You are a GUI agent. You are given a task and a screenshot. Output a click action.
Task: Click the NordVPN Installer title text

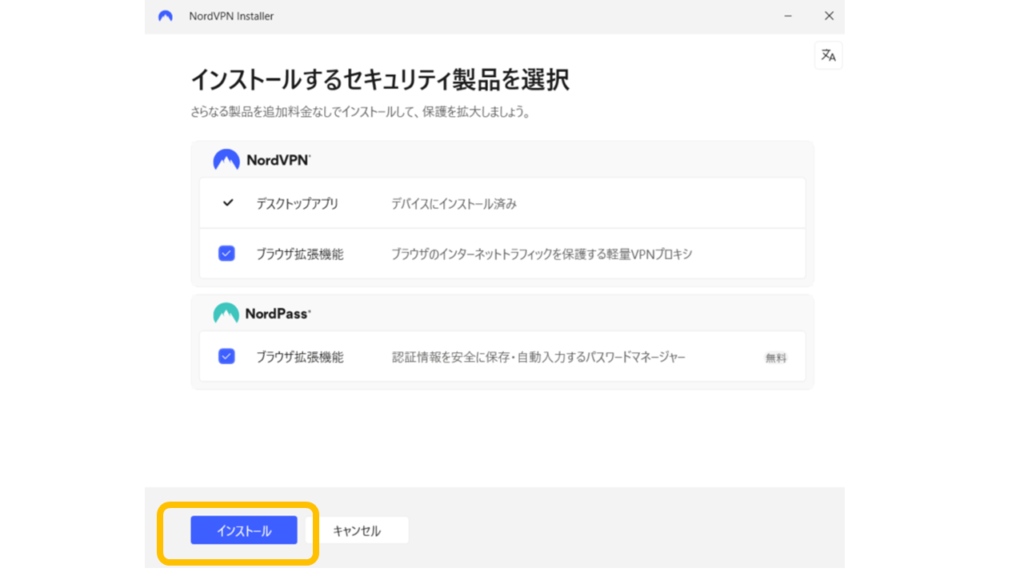pyautogui.click(x=231, y=16)
